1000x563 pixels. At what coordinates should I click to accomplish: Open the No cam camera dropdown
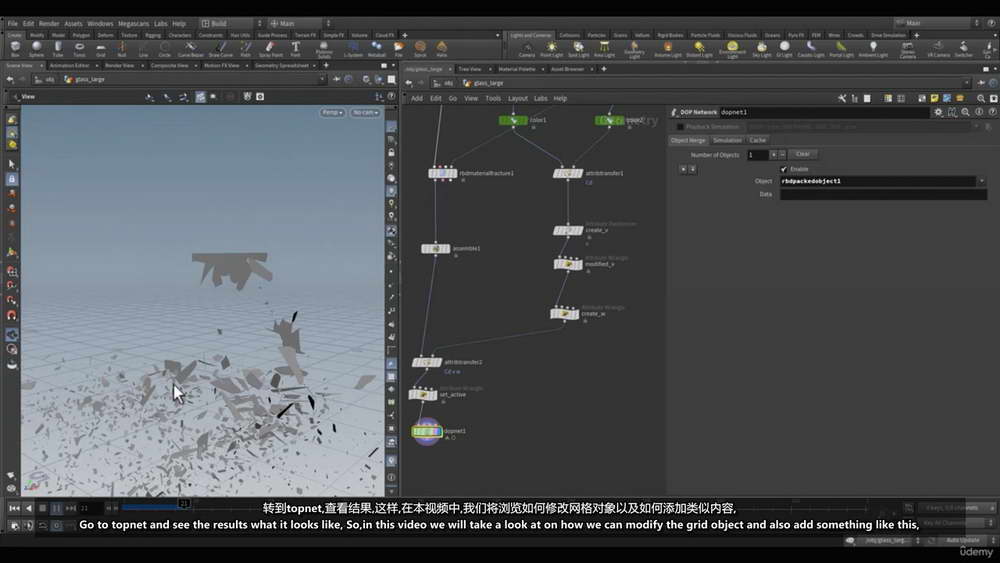click(365, 112)
